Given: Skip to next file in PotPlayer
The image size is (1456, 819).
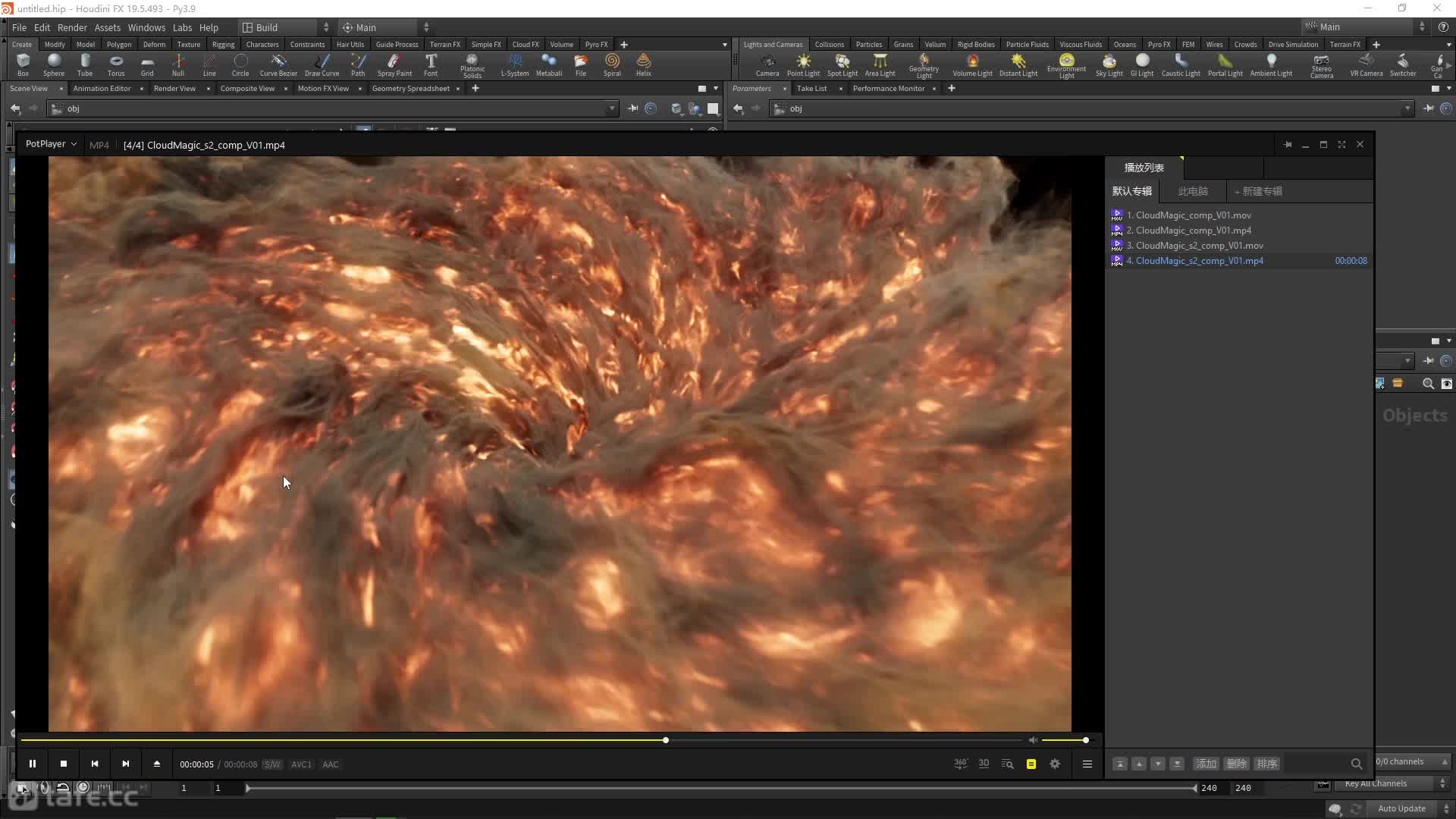Looking at the screenshot, I should click(x=126, y=764).
